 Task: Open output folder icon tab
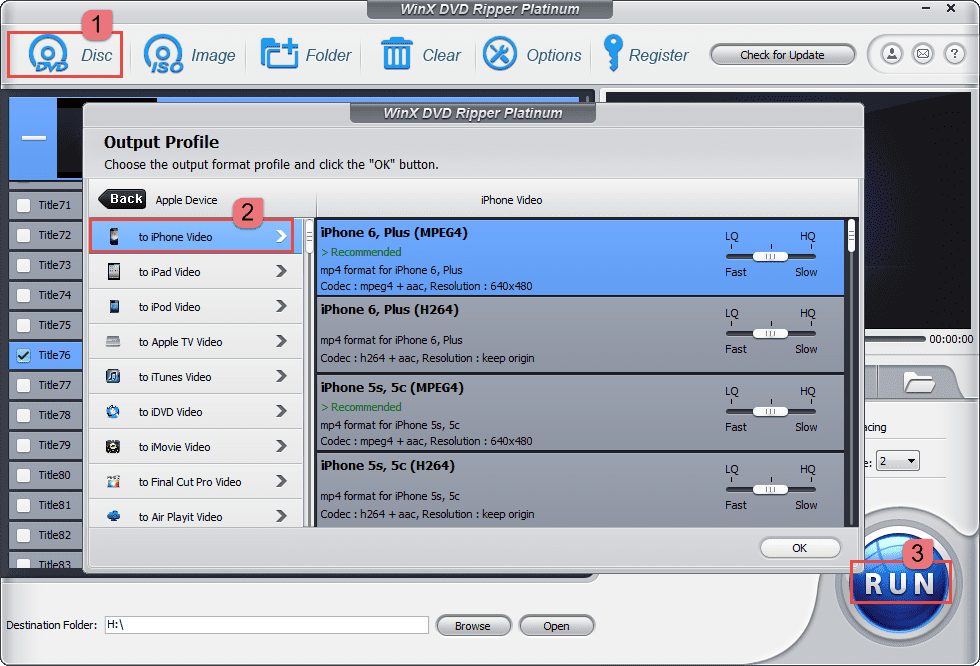[x=919, y=382]
